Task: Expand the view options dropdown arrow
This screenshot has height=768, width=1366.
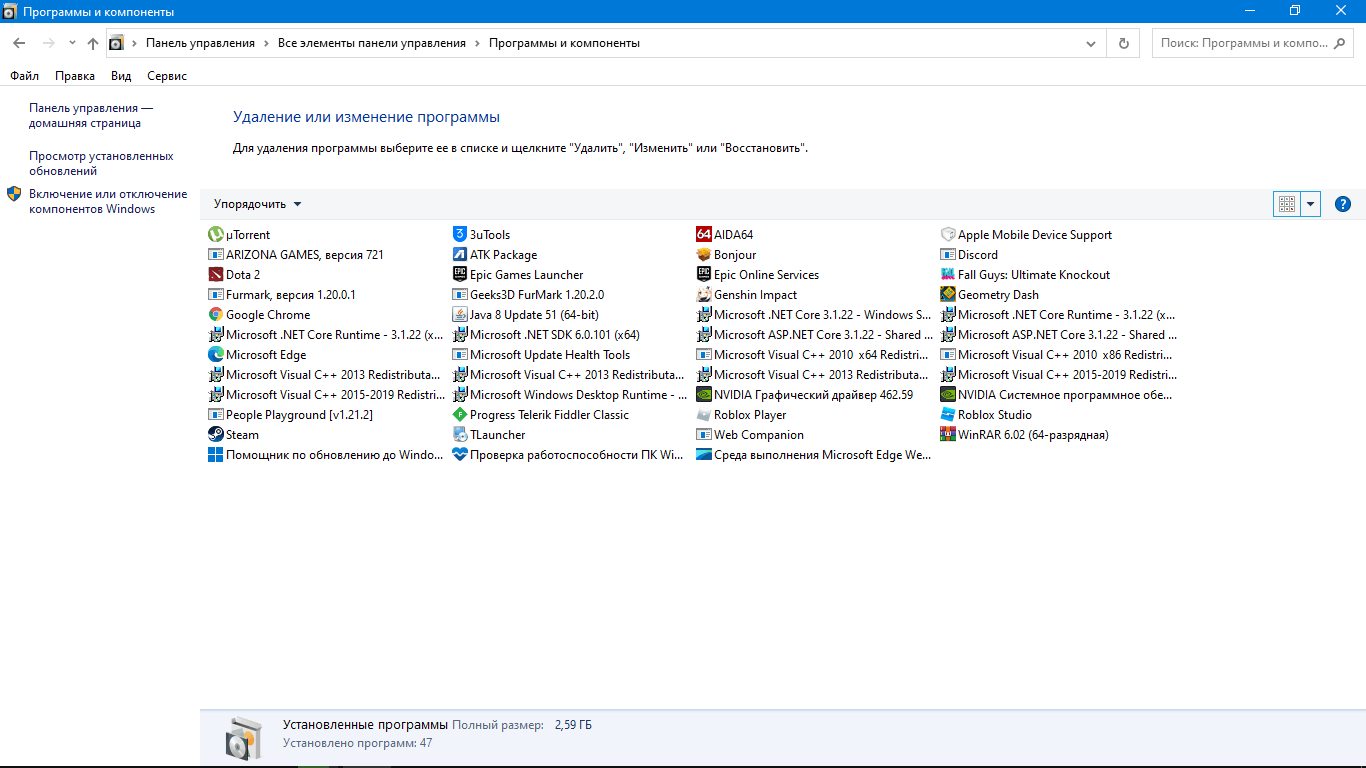Action: [x=1311, y=204]
